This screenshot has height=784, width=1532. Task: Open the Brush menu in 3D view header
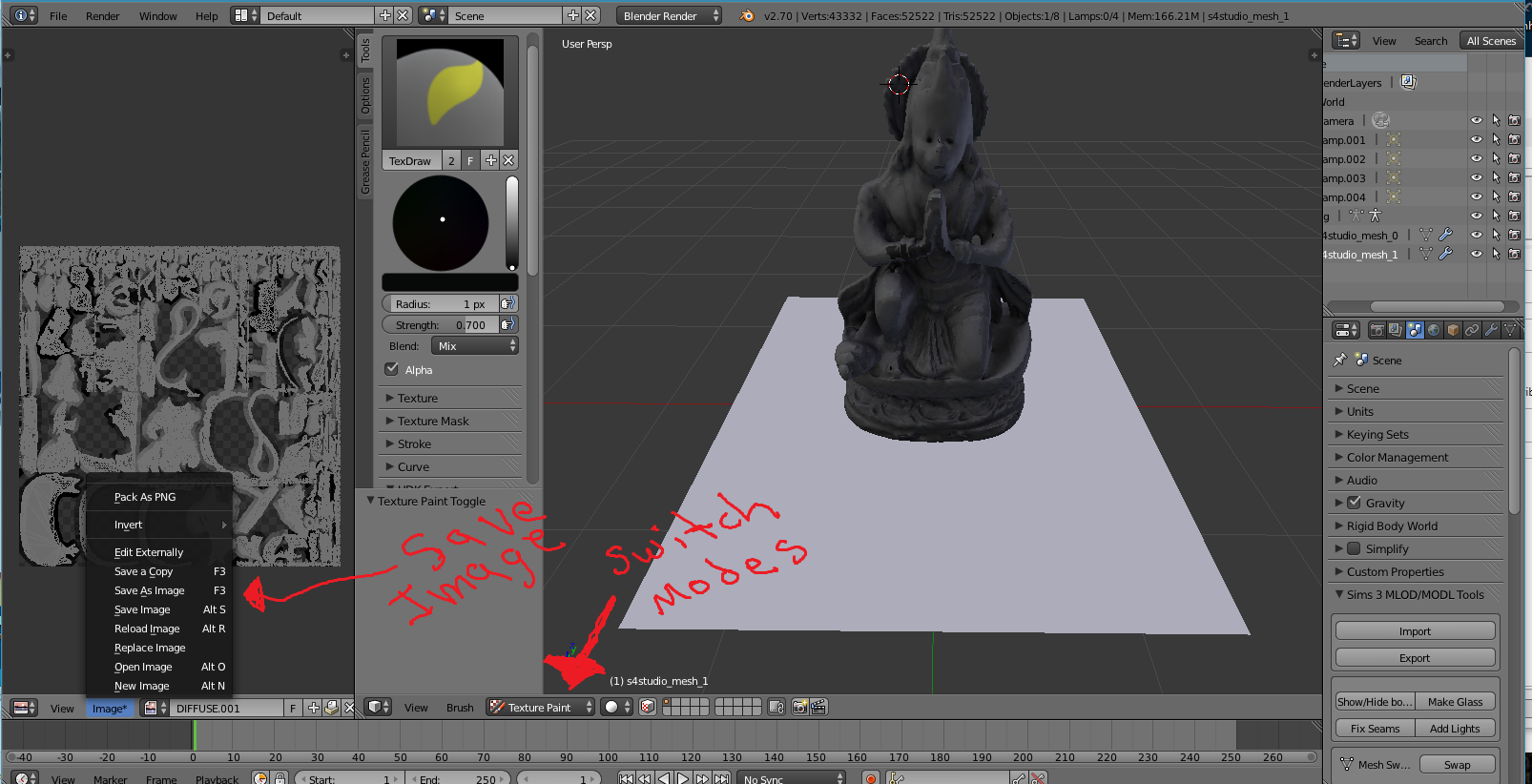click(x=460, y=707)
